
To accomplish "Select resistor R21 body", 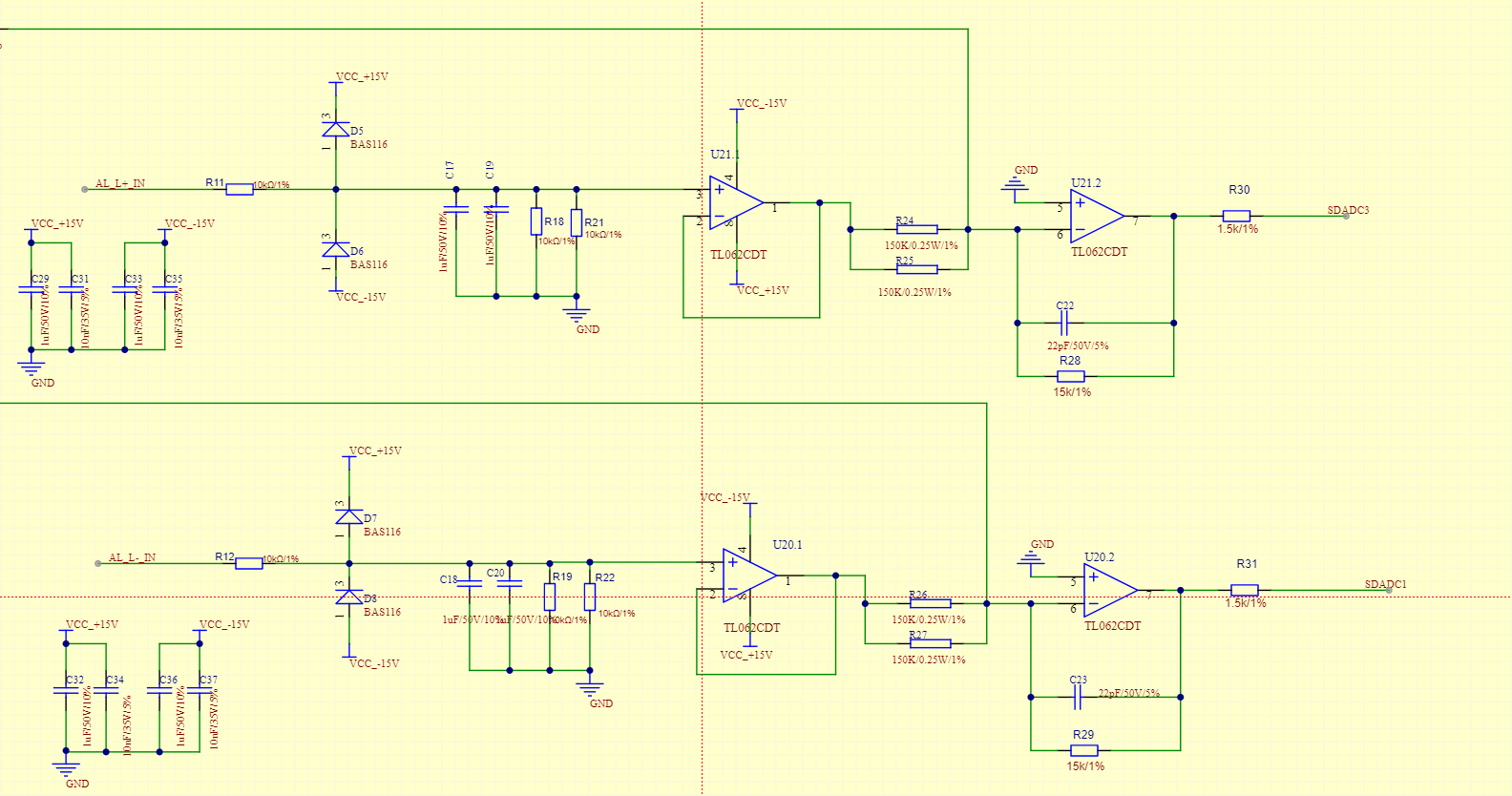I will coord(577,221).
